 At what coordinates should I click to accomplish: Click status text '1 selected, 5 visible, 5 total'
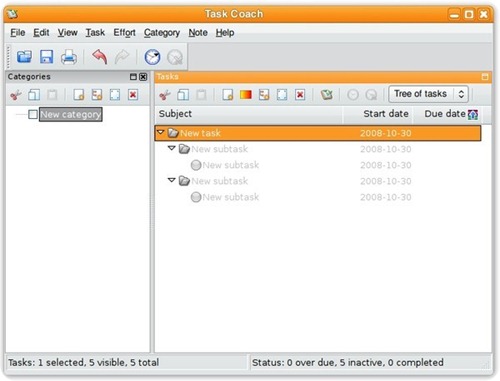[x=98, y=363]
